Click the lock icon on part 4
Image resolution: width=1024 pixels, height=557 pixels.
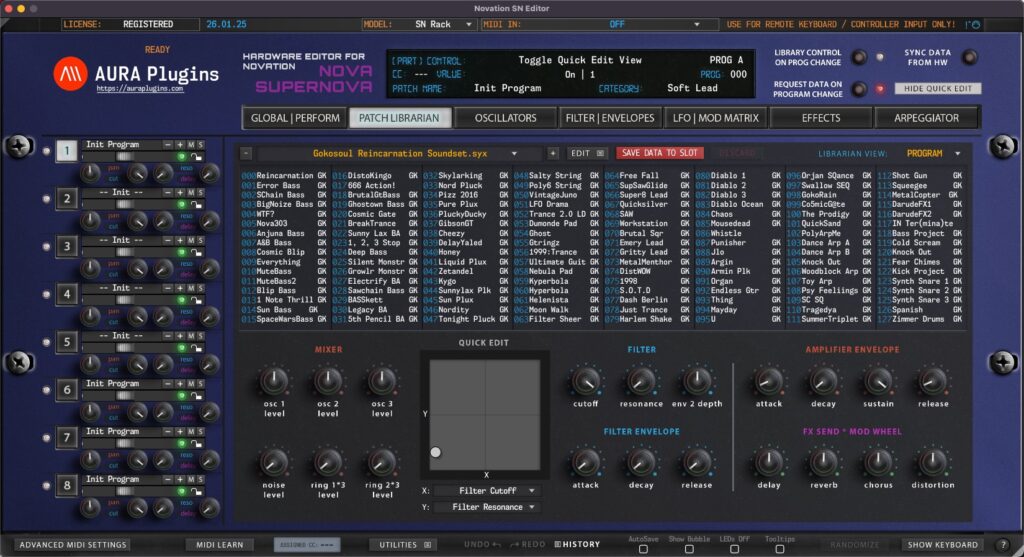point(195,300)
